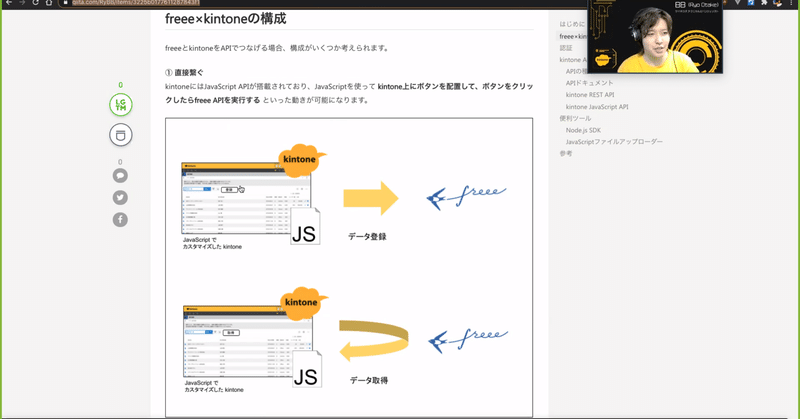Viewport: 800px width, 419px height.
Task: Click the V-shaped extension icon in the toolbar
Action: coord(737,3)
